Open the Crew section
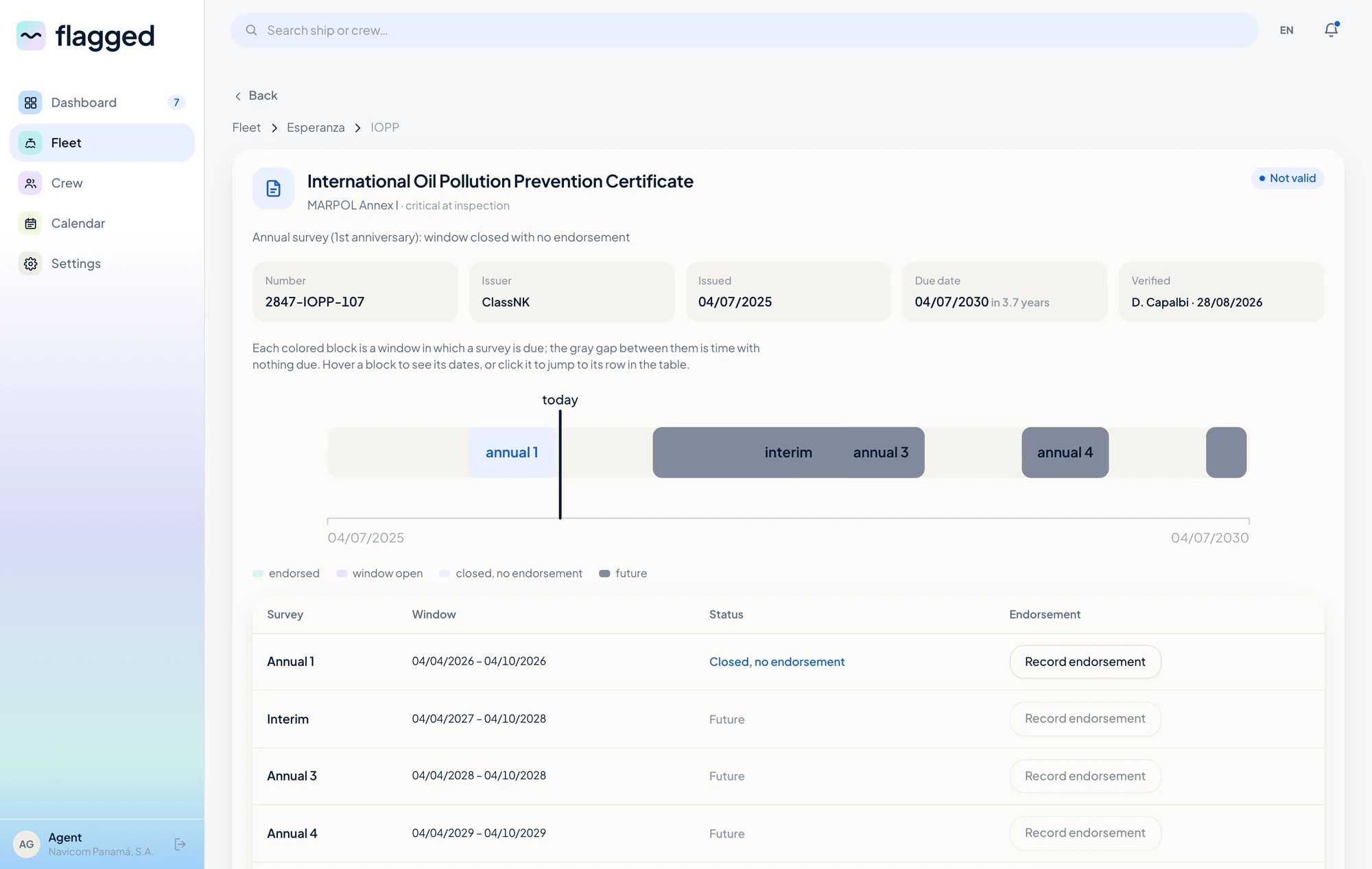1372x869 pixels. tap(102, 183)
